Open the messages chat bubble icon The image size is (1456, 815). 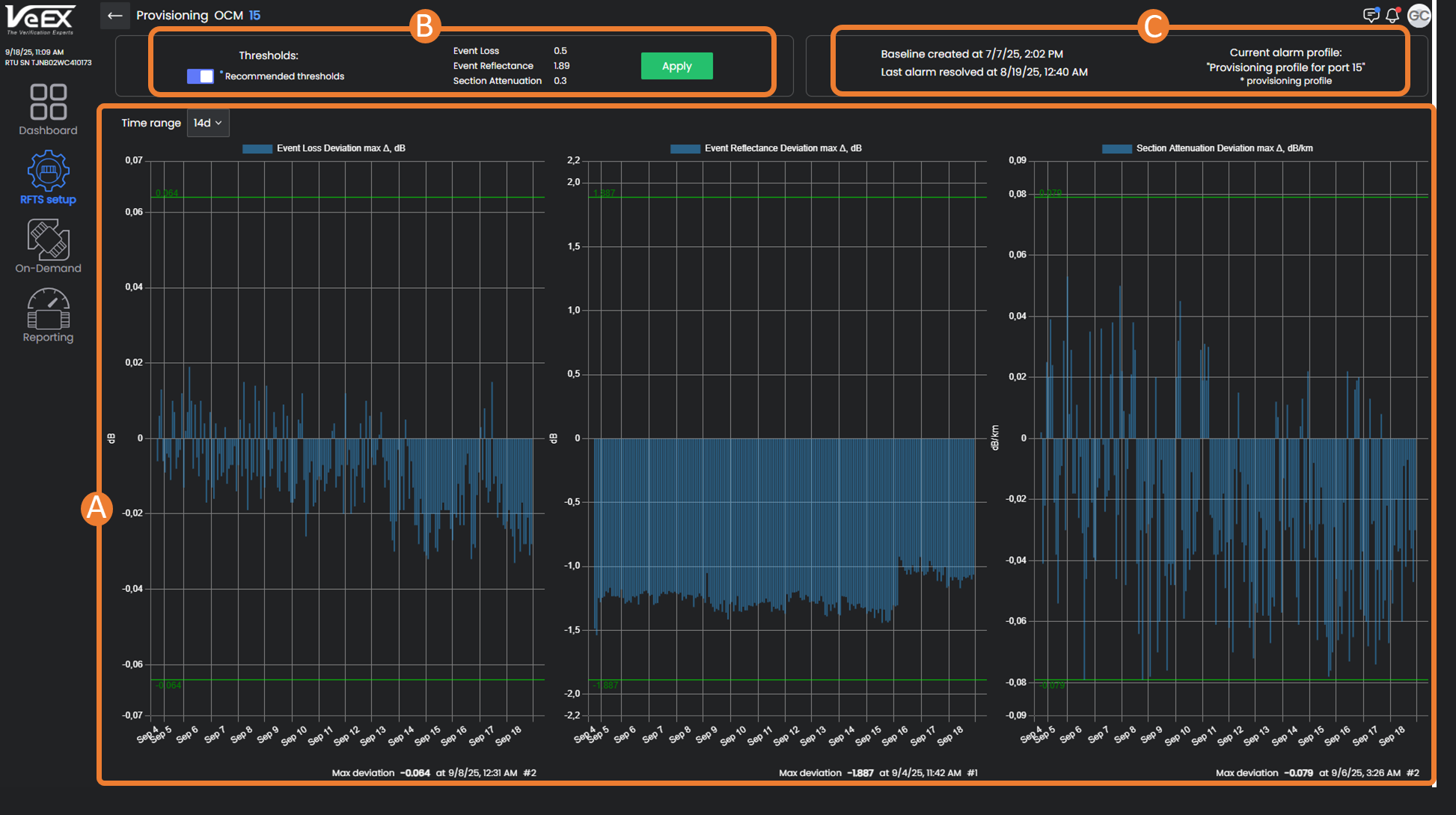pos(1370,16)
